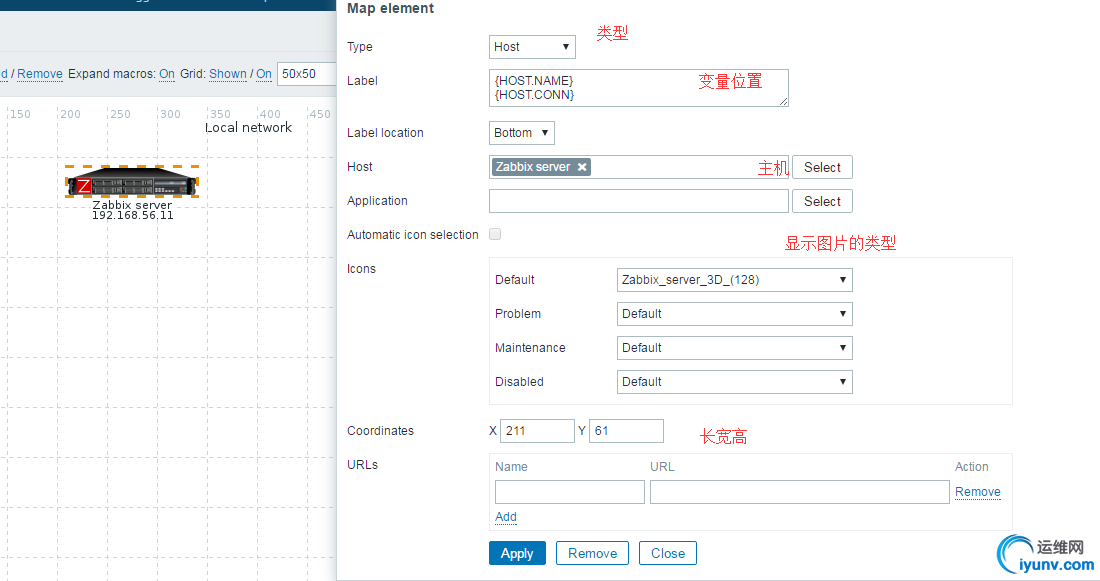Image resolution: width=1100 pixels, height=581 pixels.
Task: Click Select button next to Host field
Action: [822, 167]
